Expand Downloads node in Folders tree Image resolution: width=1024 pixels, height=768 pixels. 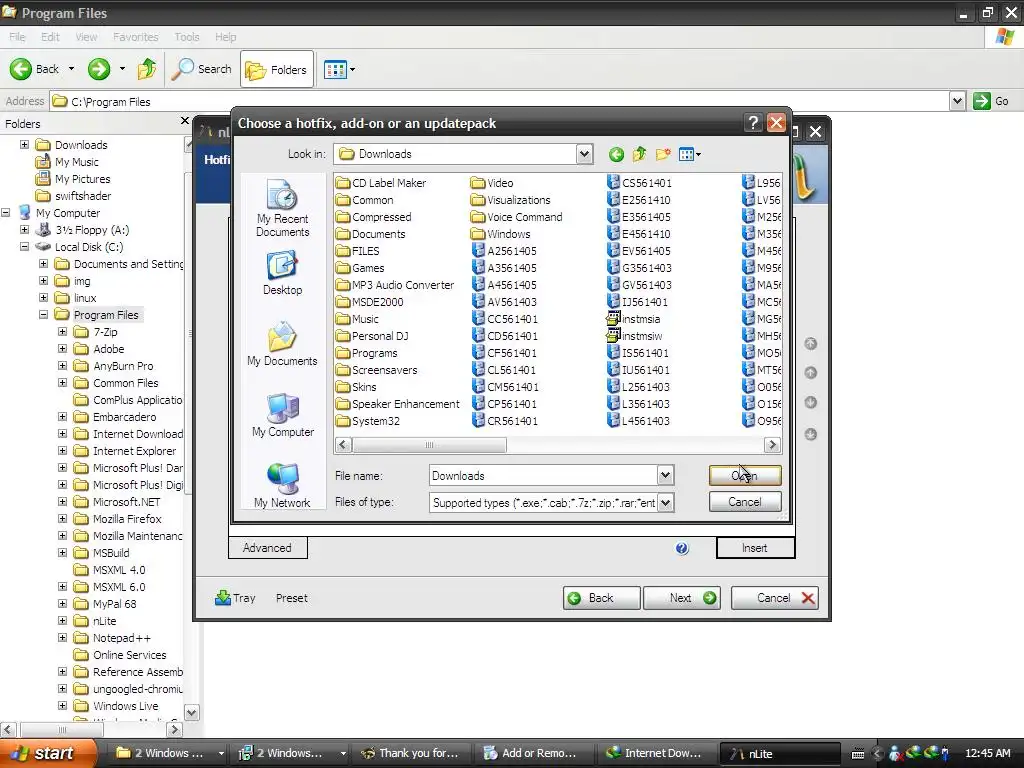click(24, 145)
